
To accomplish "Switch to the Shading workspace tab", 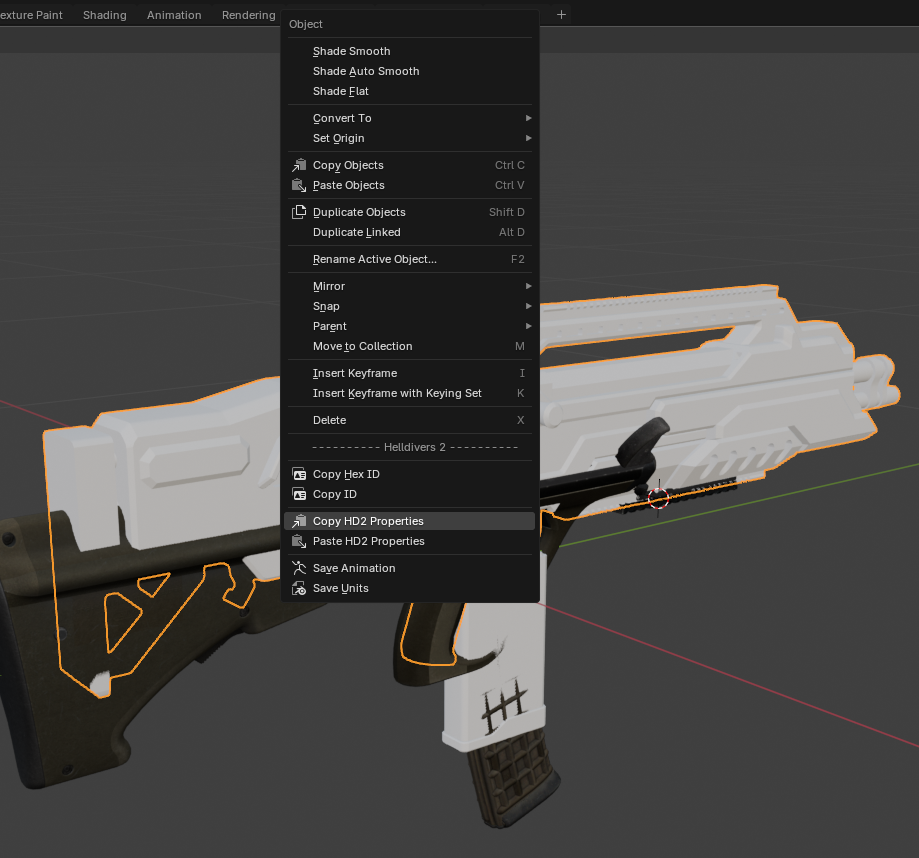I will 105,15.
